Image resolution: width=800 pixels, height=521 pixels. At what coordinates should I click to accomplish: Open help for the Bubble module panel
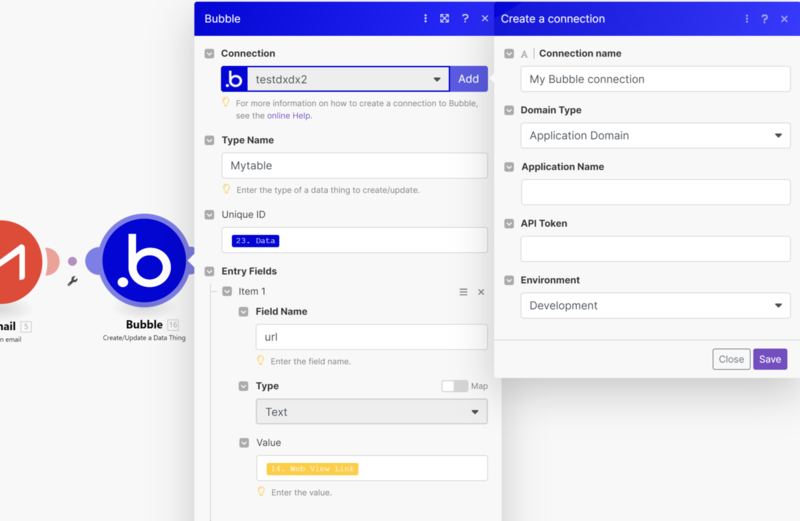(465, 18)
